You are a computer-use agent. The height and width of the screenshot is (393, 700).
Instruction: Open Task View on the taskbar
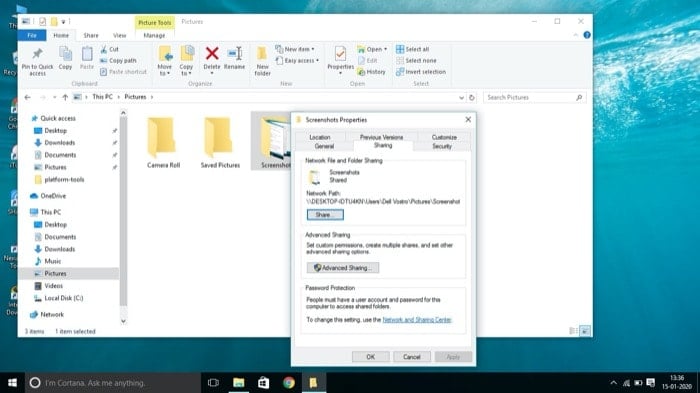point(213,383)
